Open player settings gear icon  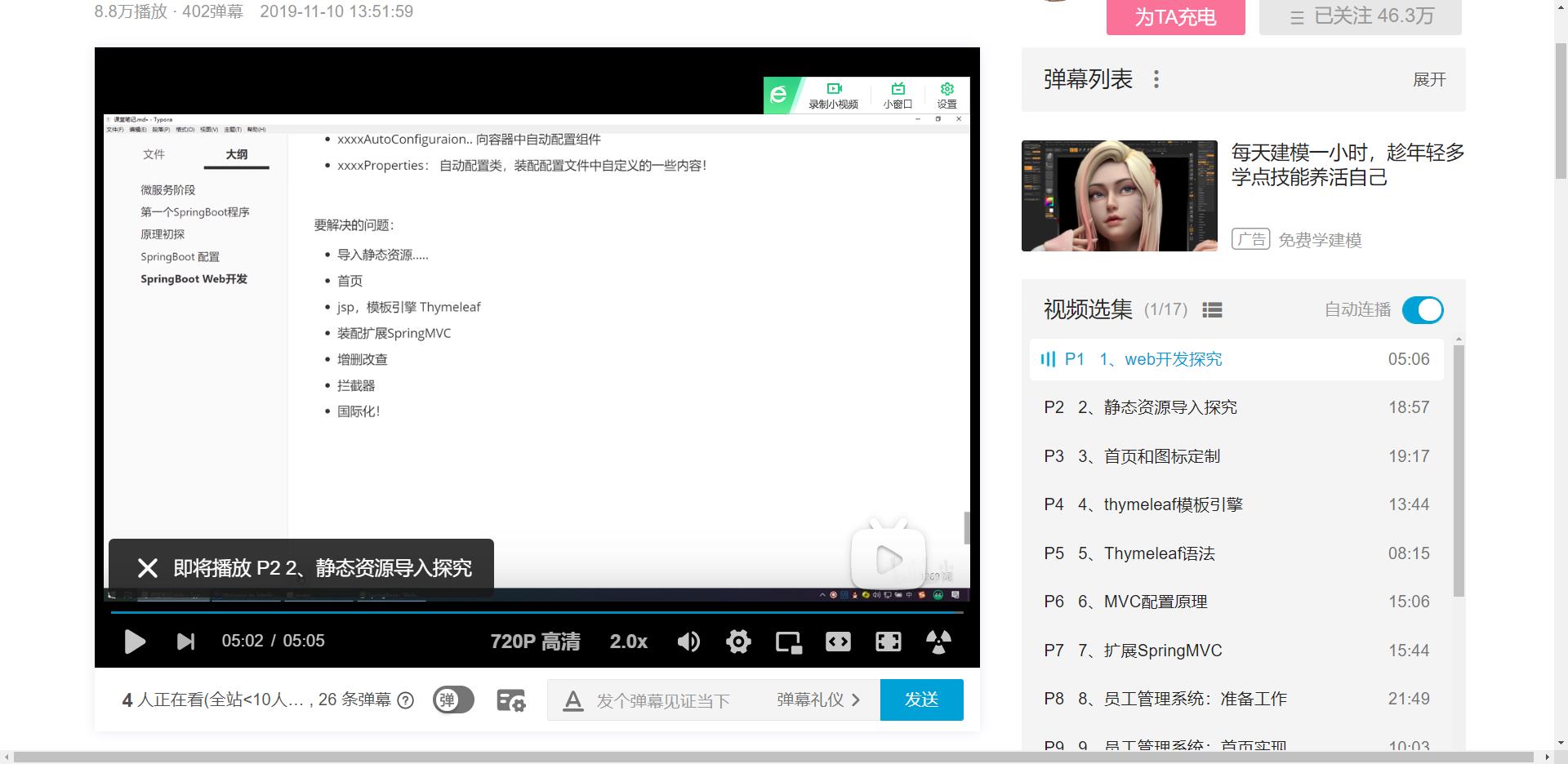click(x=738, y=642)
